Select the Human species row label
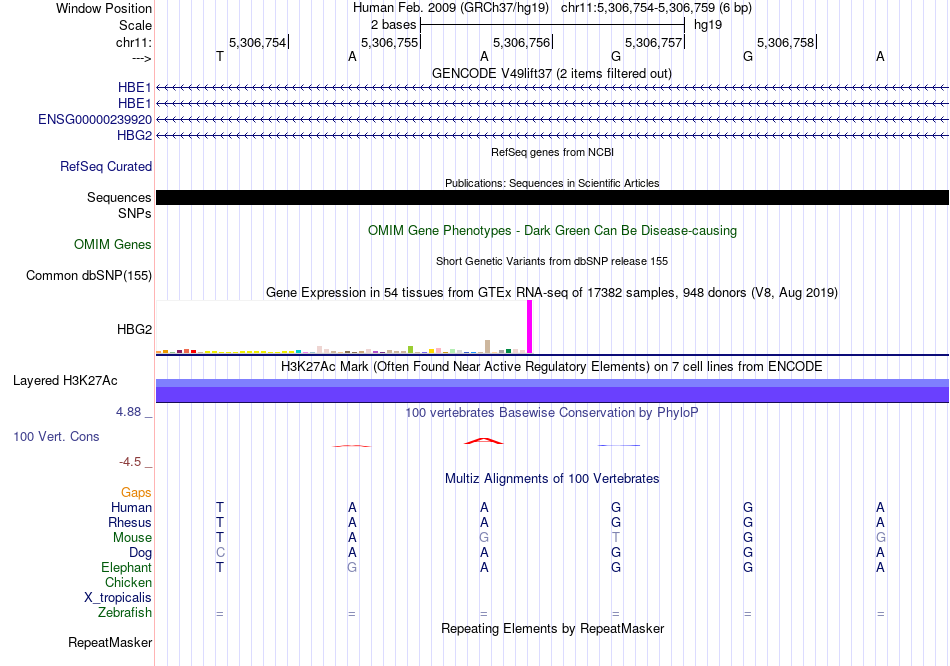Image resolution: width=950 pixels, height=666 pixels. [x=131, y=507]
